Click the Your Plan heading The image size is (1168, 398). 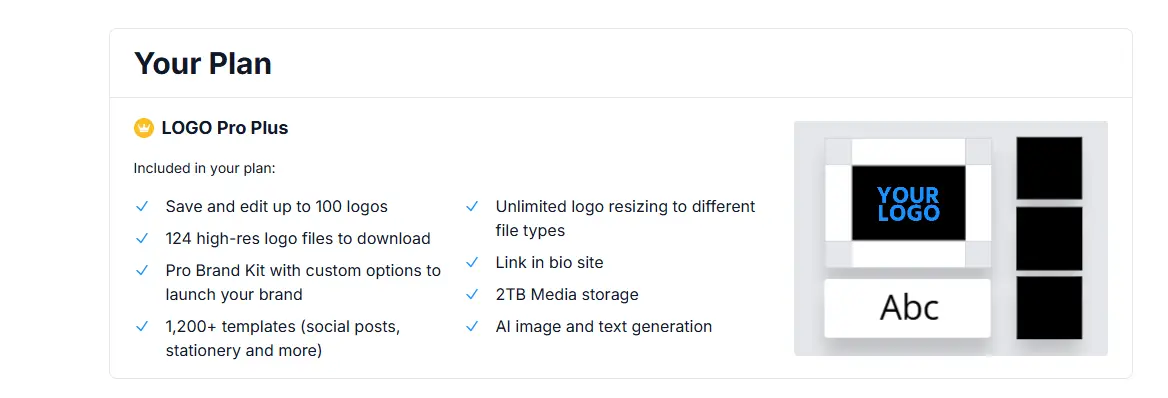[203, 63]
